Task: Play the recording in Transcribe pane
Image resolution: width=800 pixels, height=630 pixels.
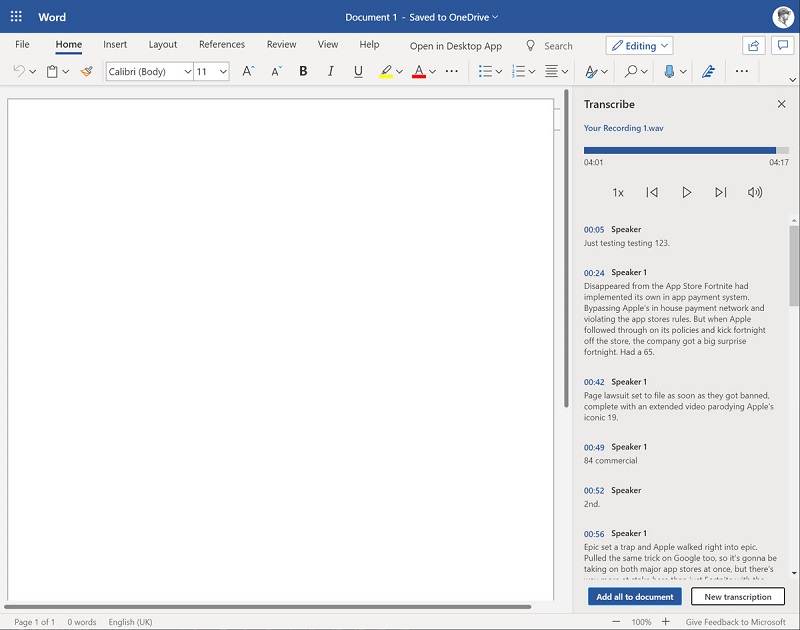Action: coord(686,192)
